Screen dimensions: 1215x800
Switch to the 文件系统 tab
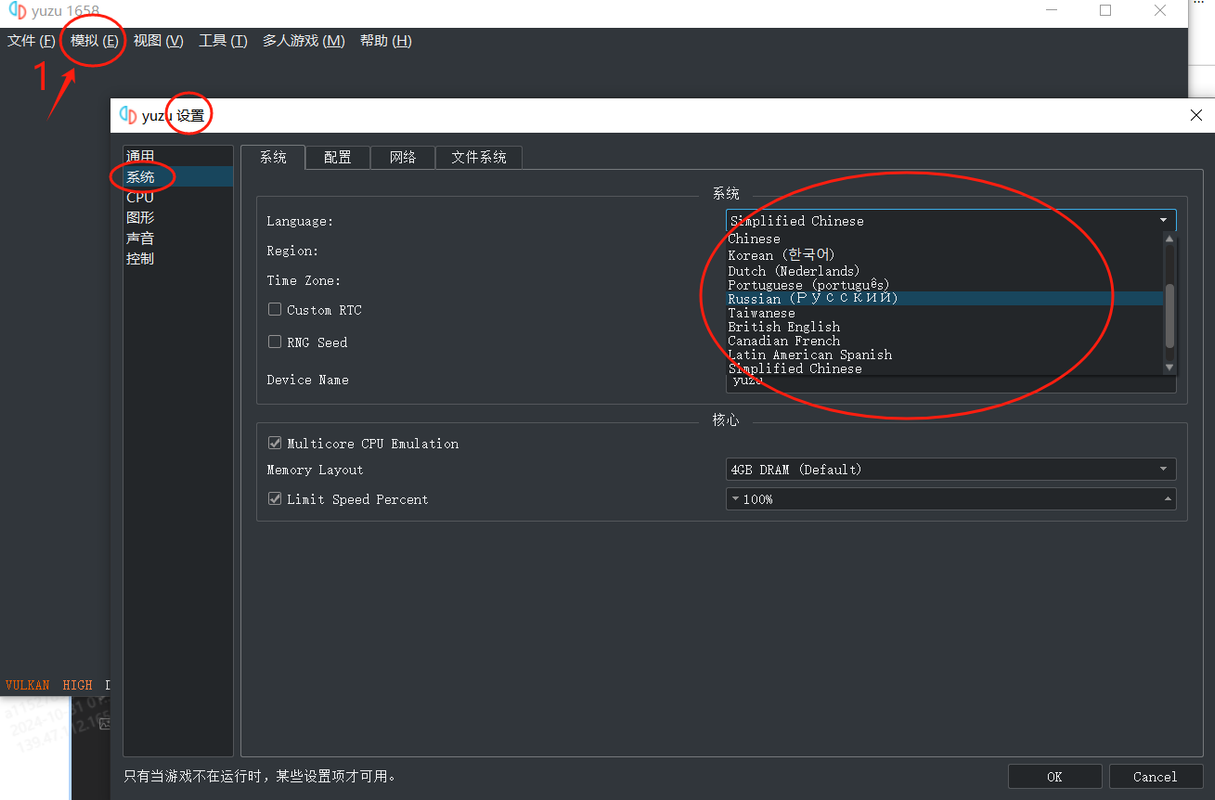pos(479,157)
